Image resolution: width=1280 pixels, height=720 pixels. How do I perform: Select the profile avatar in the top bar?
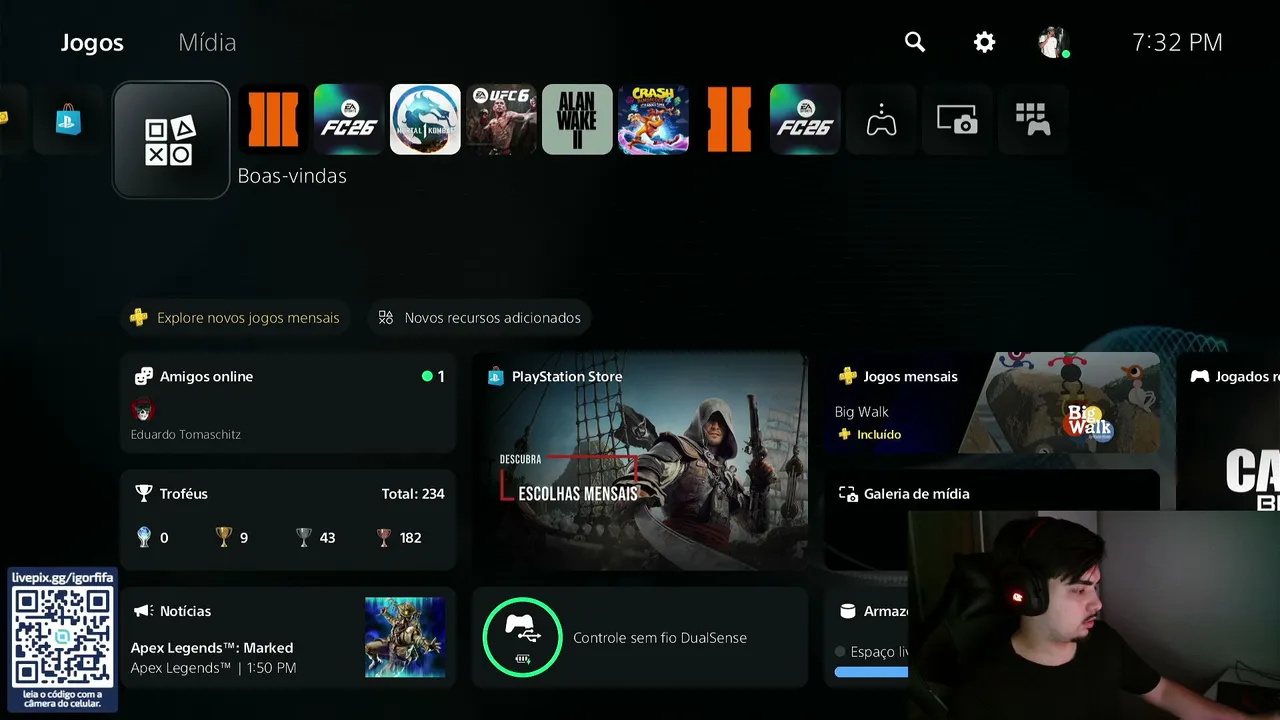[1052, 42]
